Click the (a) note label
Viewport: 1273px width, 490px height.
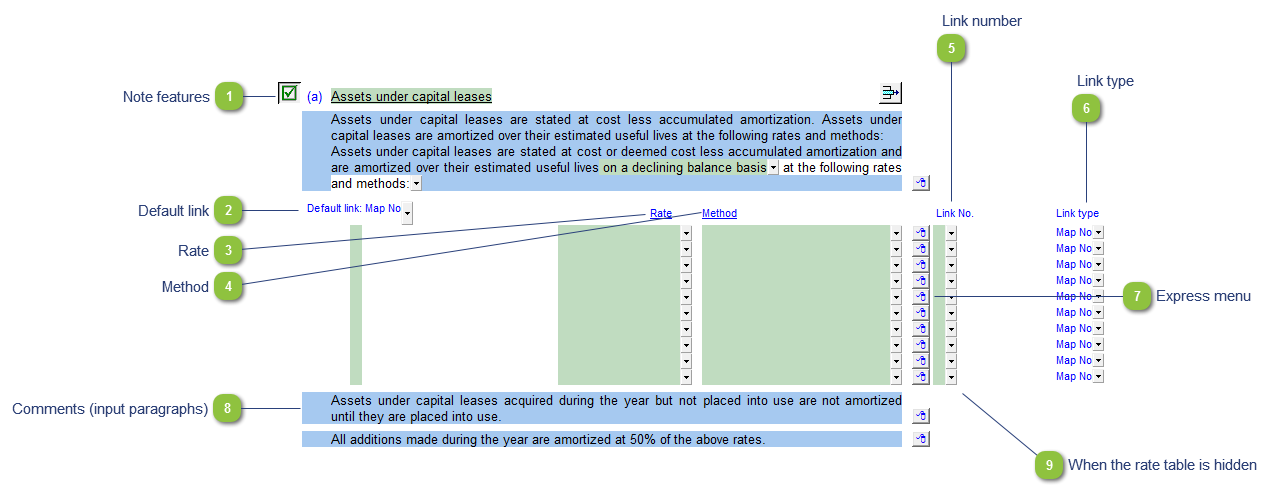click(x=314, y=97)
